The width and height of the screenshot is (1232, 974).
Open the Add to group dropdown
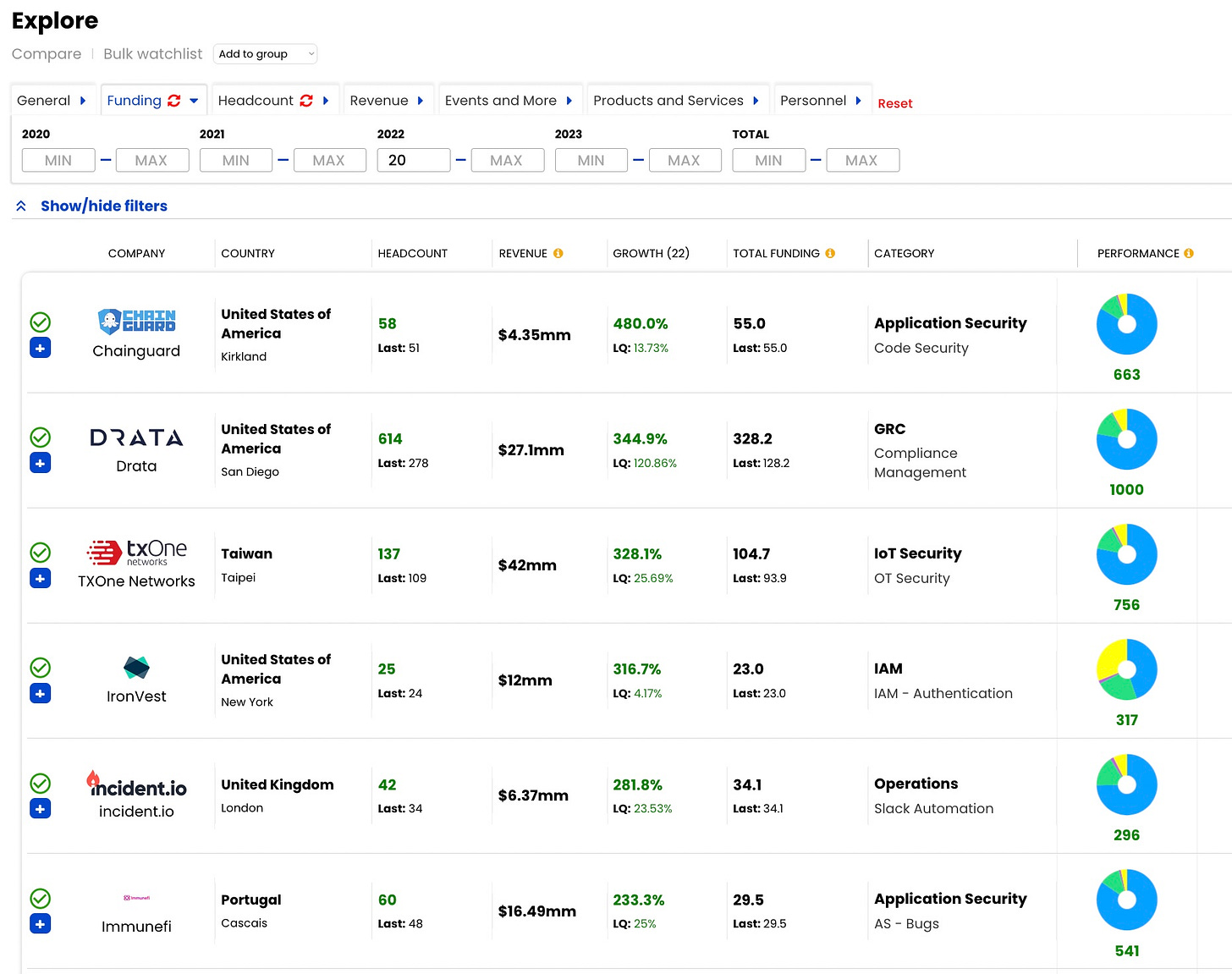click(x=266, y=54)
